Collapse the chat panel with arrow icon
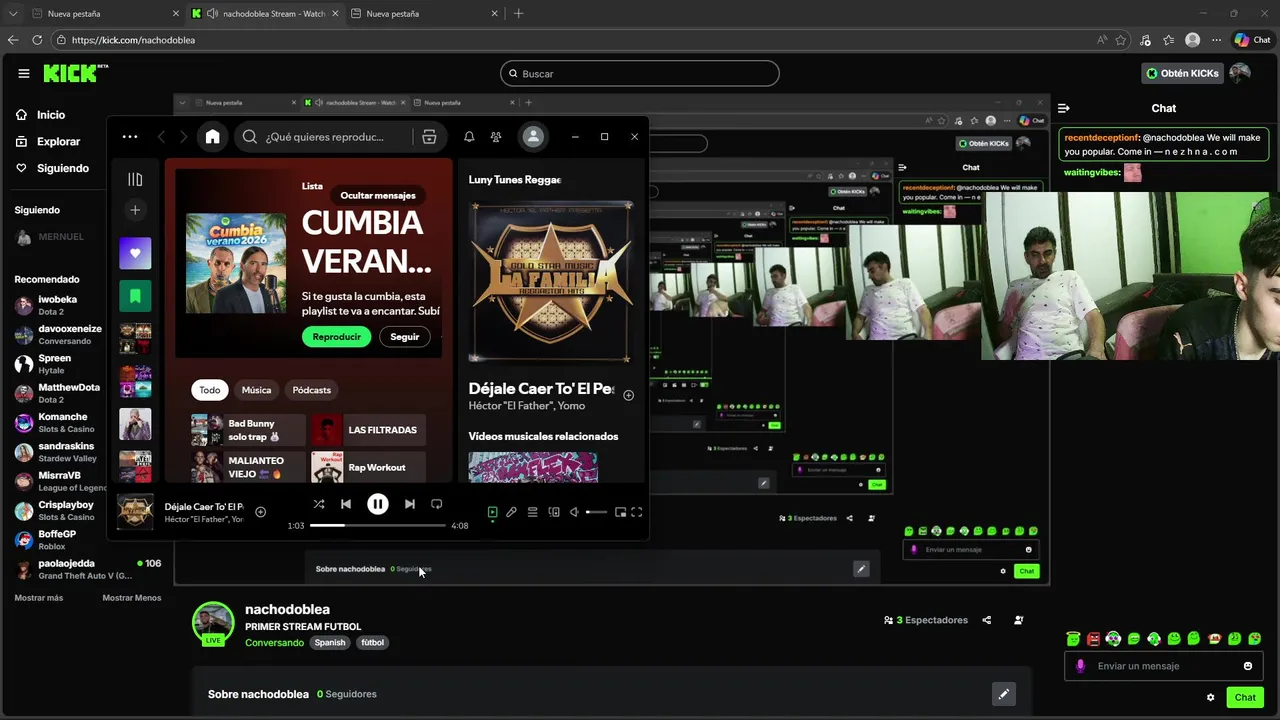 click(1064, 108)
